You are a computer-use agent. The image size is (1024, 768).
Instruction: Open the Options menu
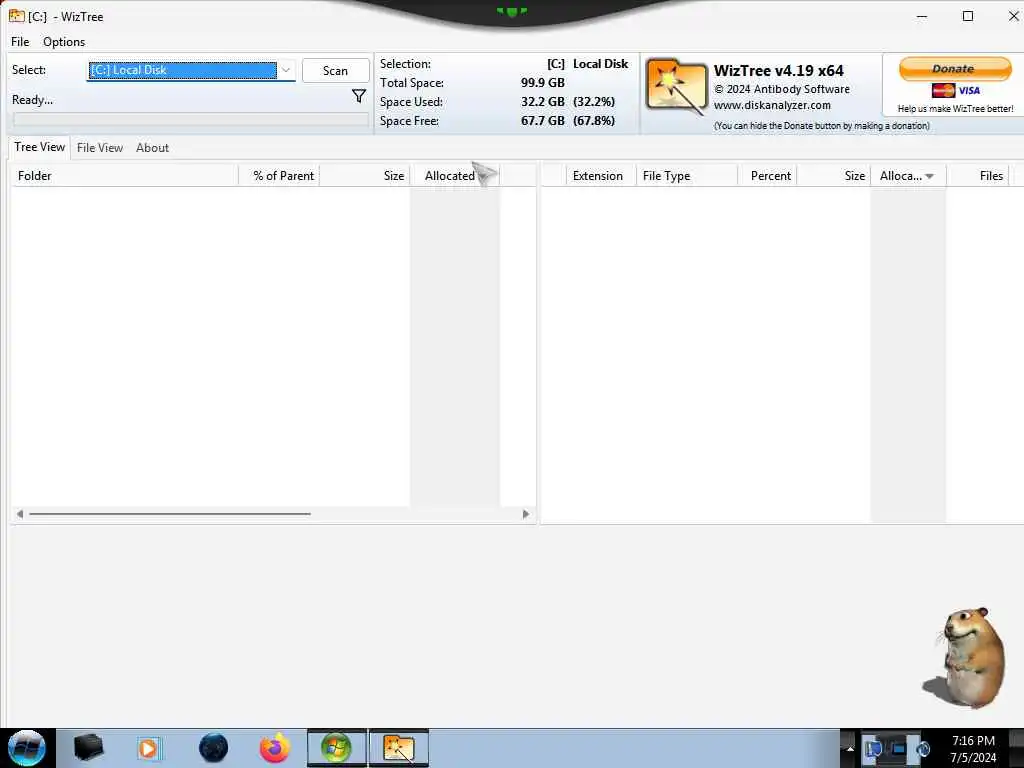coord(64,42)
